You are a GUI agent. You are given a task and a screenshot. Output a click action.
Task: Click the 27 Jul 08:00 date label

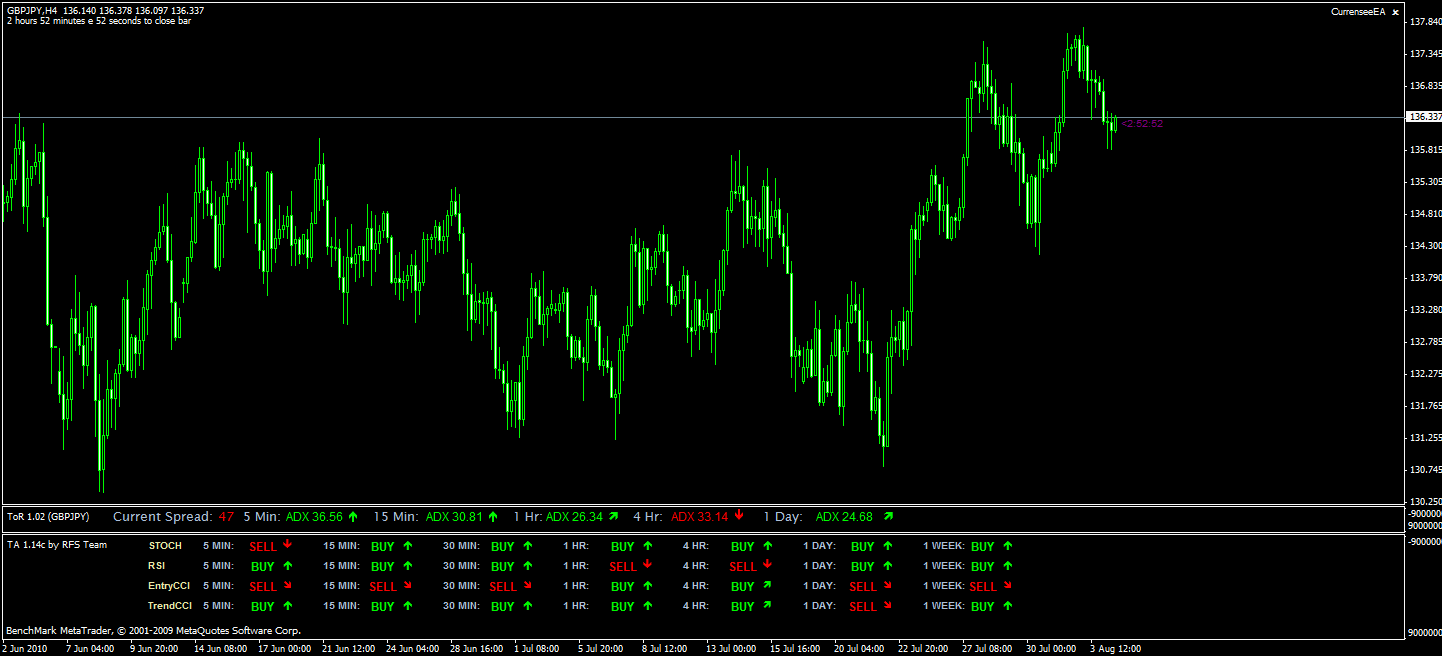click(985, 648)
